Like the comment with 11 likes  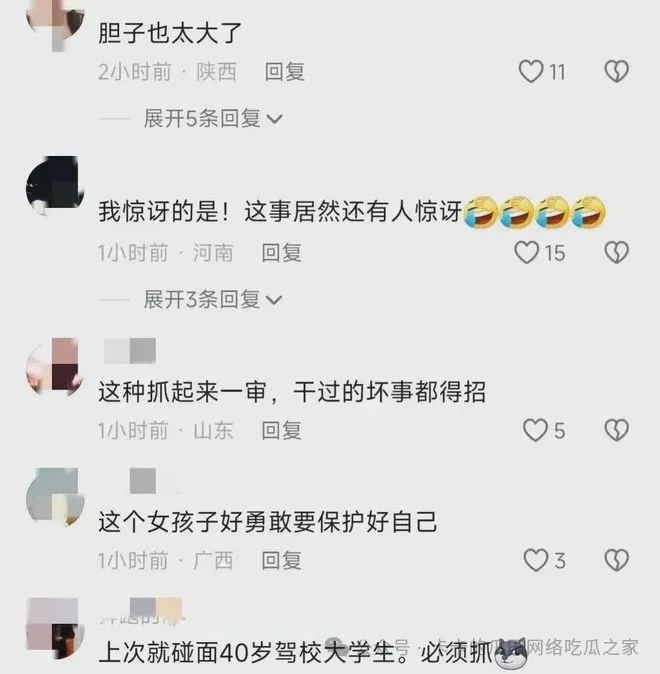point(531,71)
